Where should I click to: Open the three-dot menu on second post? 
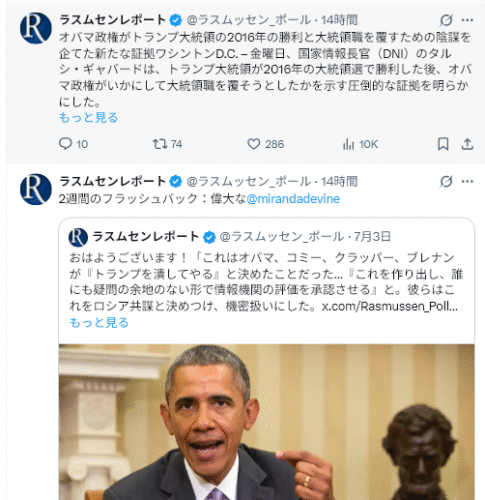(x=467, y=182)
